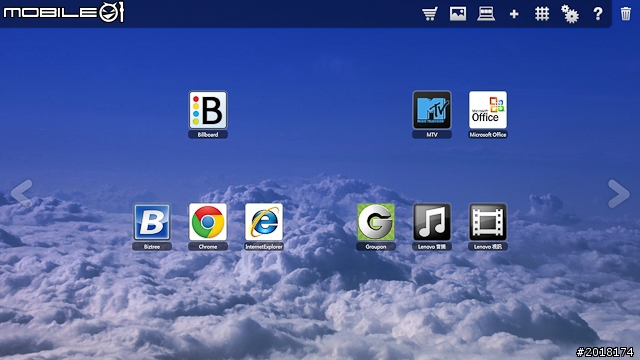Open the shopping cart store icon
Viewport: 640px width, 360px height.
coord(430,14)
